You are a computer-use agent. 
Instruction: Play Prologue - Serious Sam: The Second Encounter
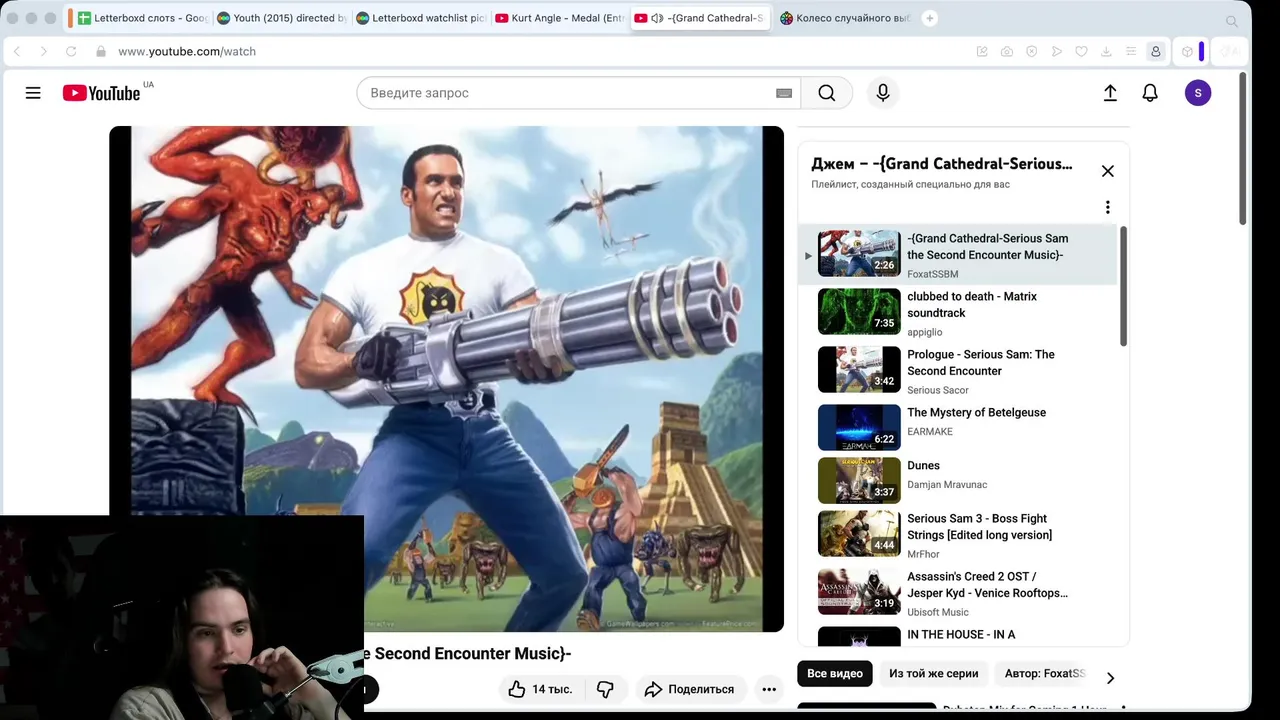(x=957, y=370)
